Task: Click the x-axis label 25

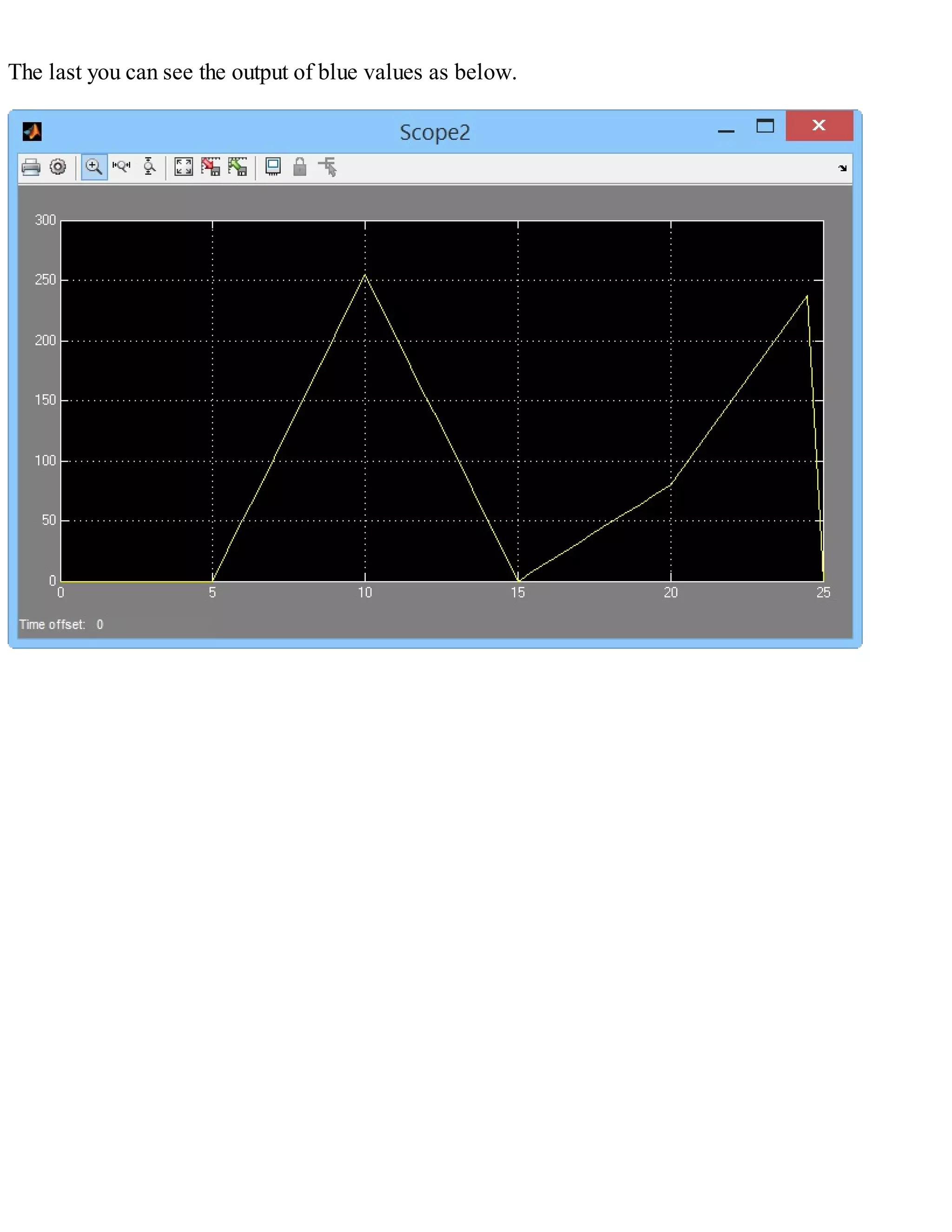Action: [823, 592]
